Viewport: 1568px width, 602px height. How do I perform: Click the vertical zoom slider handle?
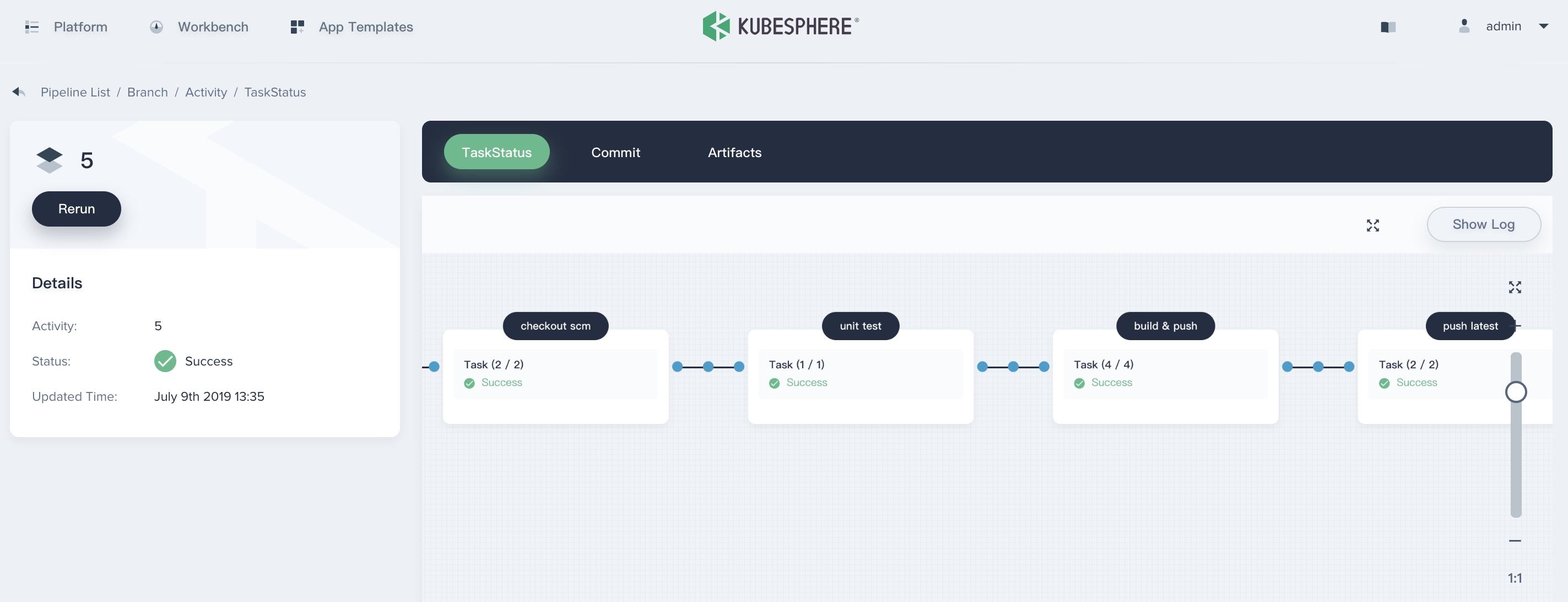pyautogui.click(x=1515, y=392)
